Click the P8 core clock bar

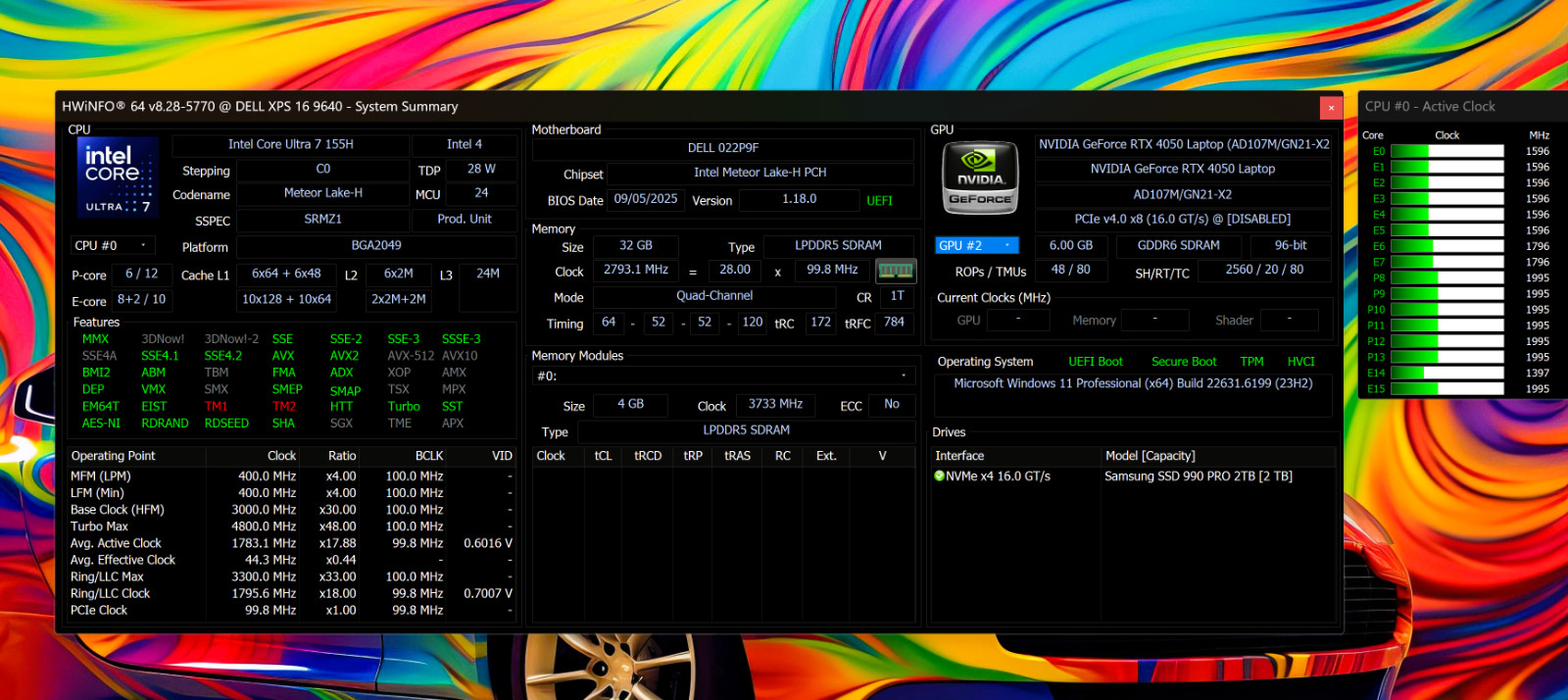coord(1446,277)
